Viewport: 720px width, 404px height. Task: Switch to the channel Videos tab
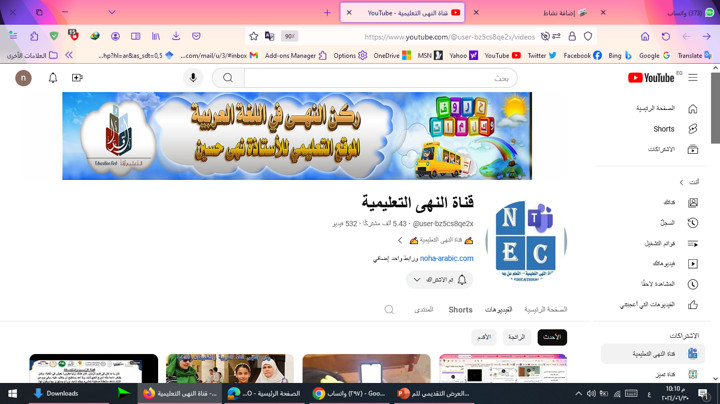(x=498, y=310)
